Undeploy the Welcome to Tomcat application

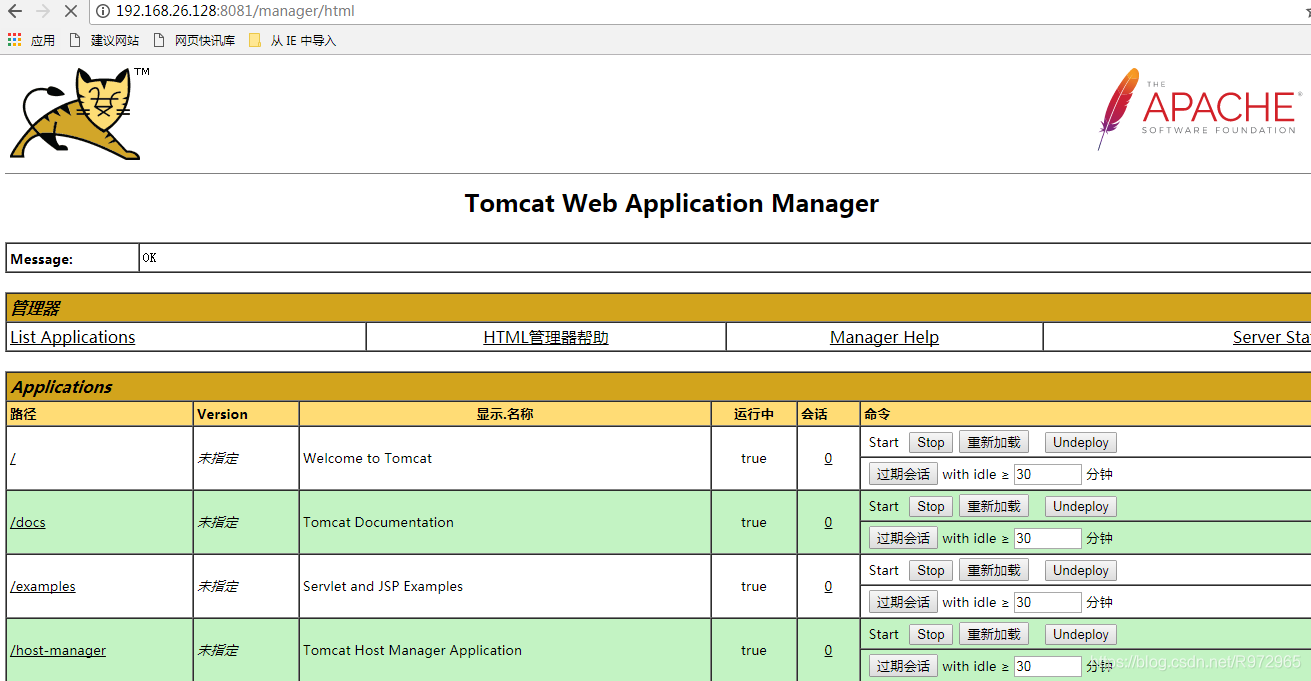click(x=1081, y=442)
